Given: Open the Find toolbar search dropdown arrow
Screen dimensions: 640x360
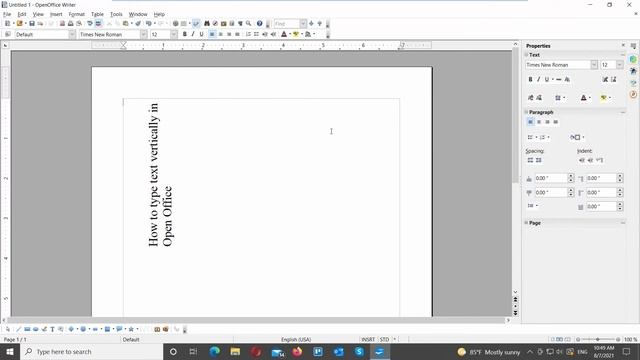Looking at the screenshot, I should pos(303,24).
